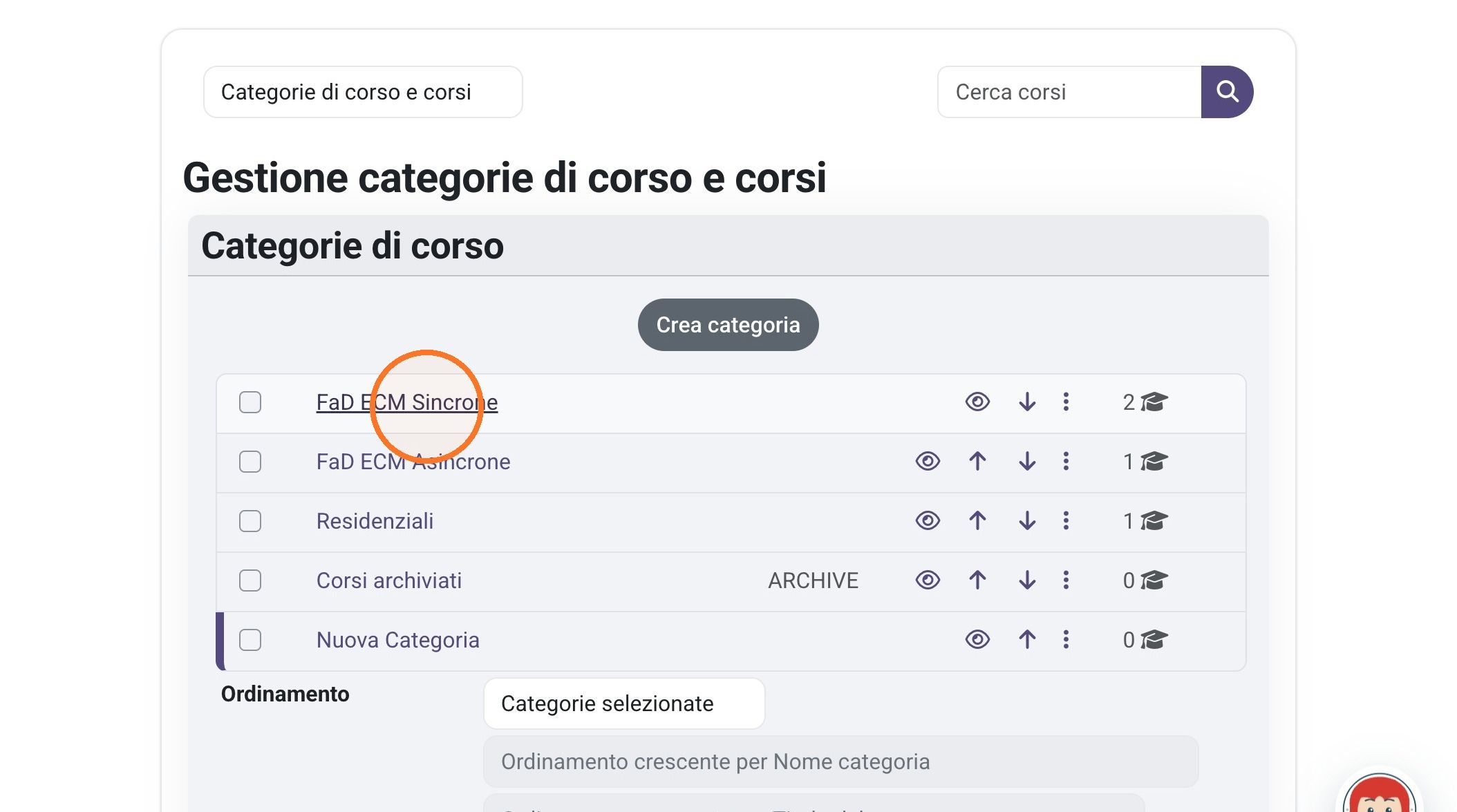Click course count icon for FaD ECM Asincrone
This screenshot has height=812, width=1457.
click(x=1154, y=462)
